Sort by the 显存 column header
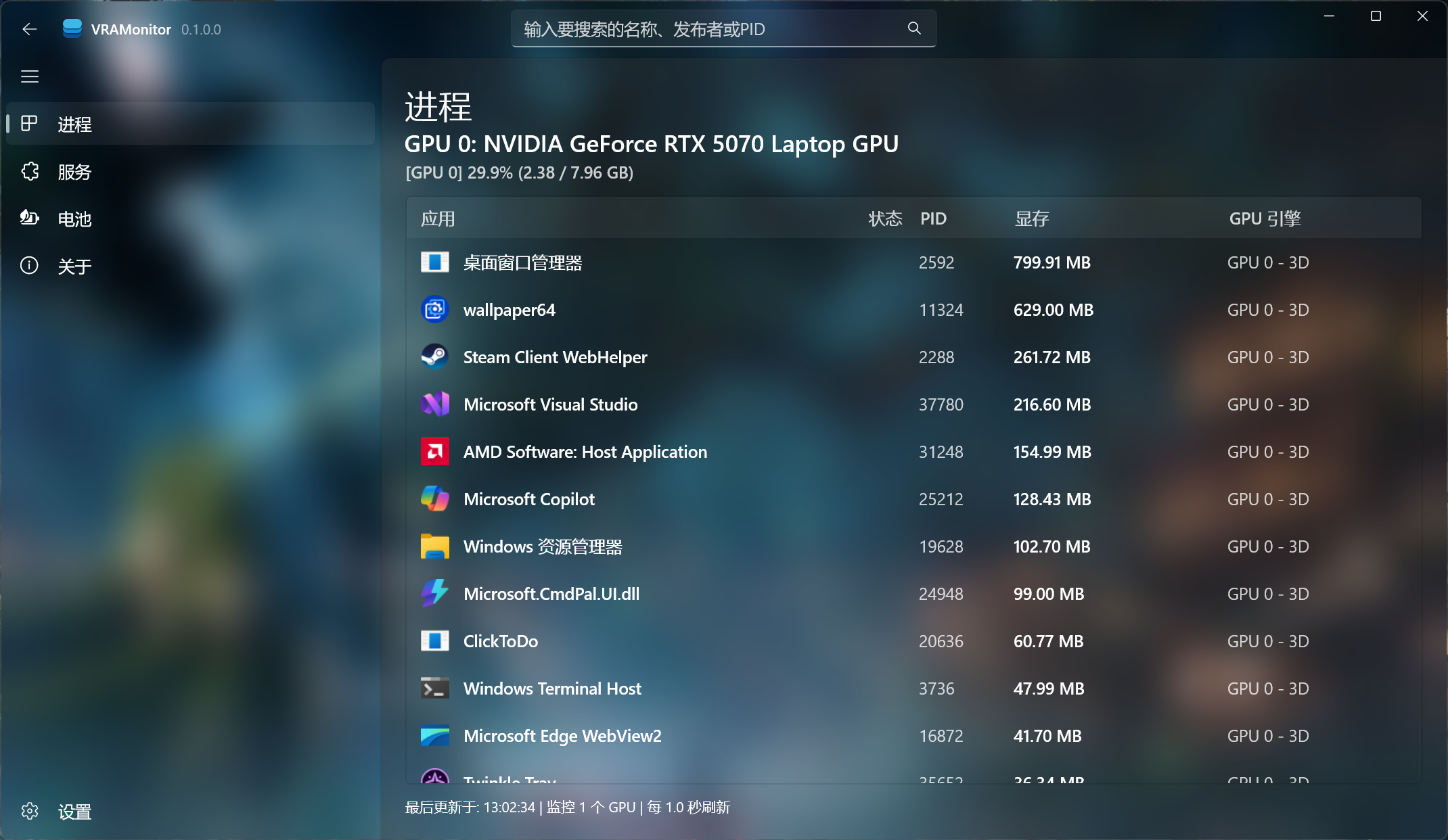The image size is (1448, 840). [x=1032, y=218]
